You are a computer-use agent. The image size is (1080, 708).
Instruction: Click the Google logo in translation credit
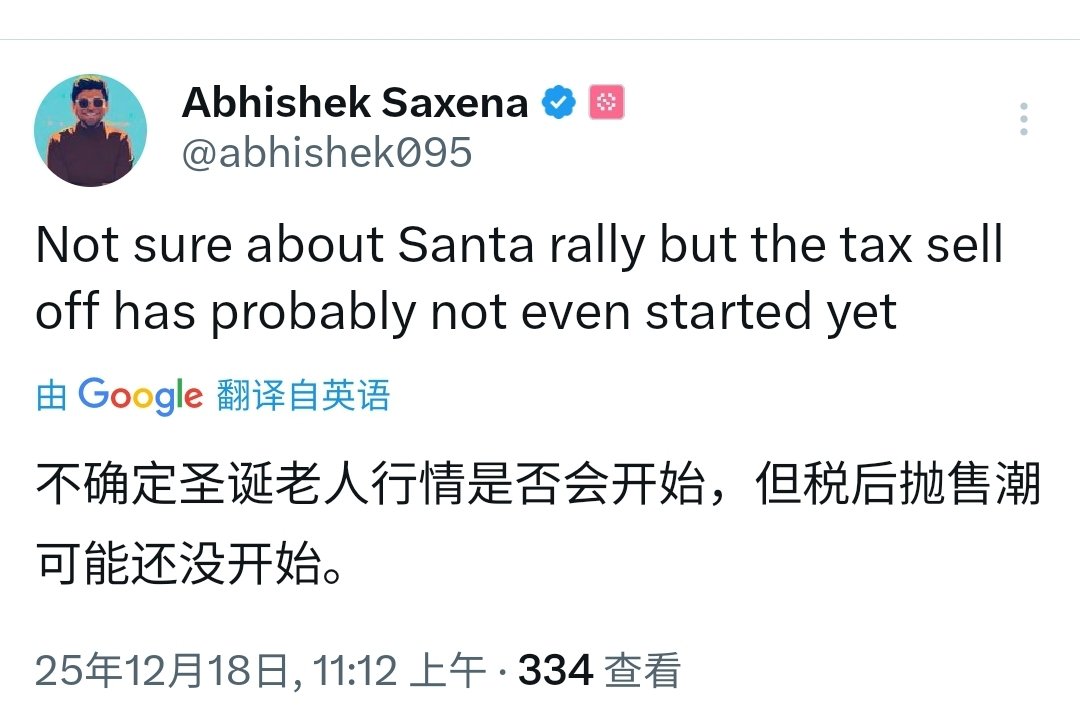(x=140, y=396)
